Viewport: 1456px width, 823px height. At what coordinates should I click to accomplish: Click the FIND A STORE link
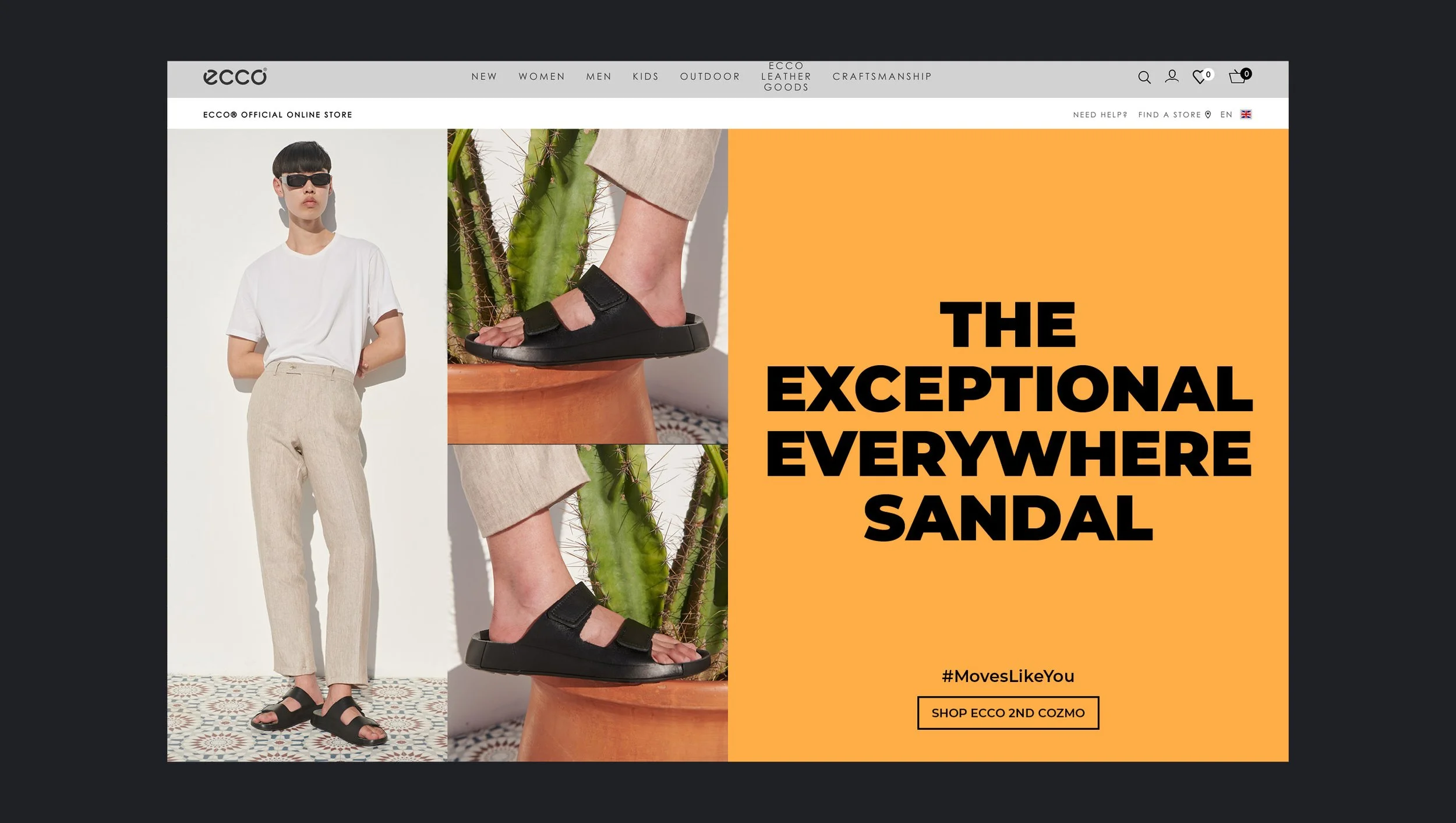pyautogui.click(x=1169, y=115)
